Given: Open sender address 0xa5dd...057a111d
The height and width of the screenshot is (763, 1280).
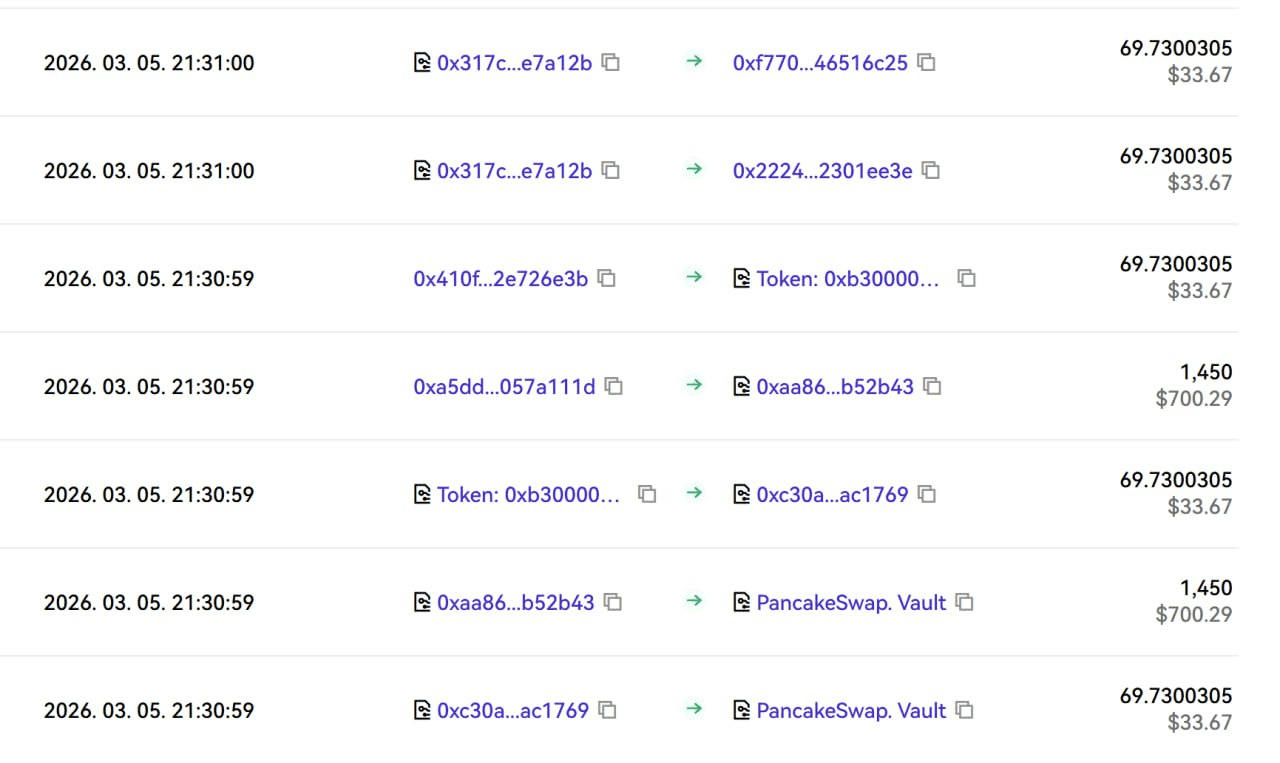Looking at the screenshot, I should tap(504, 387).
